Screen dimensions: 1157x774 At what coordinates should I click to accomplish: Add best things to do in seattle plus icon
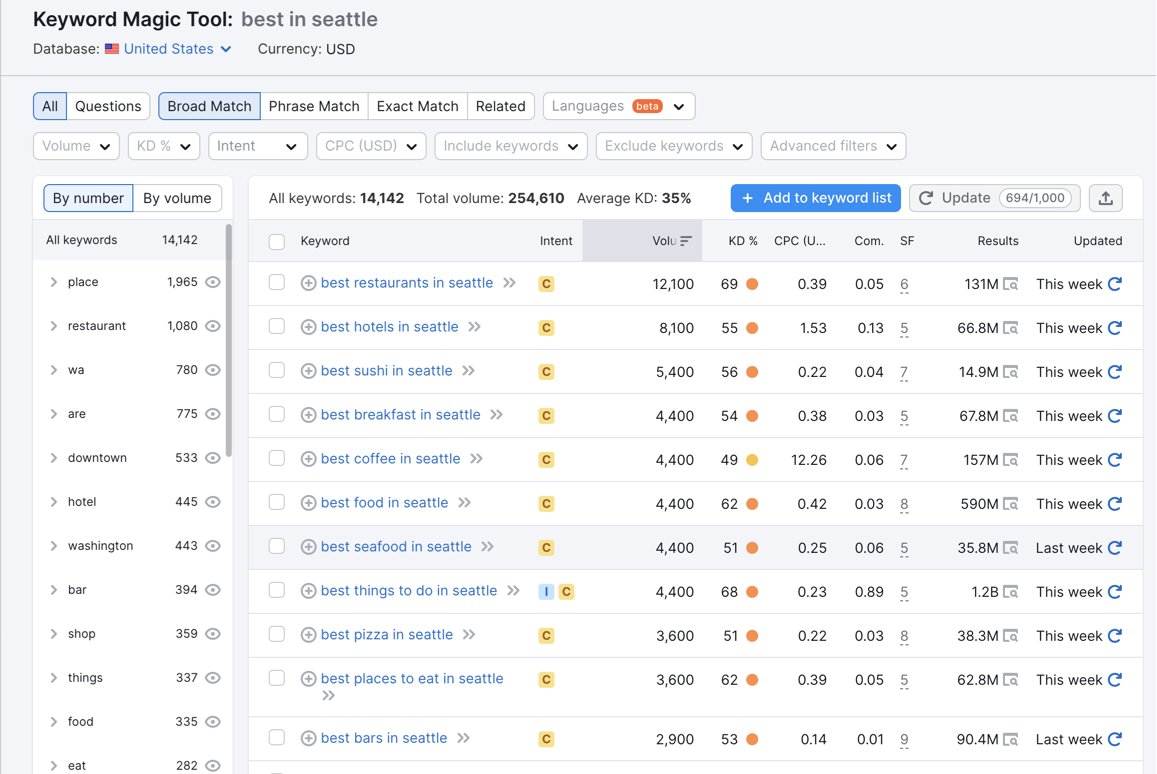click(x=308, y=591)
